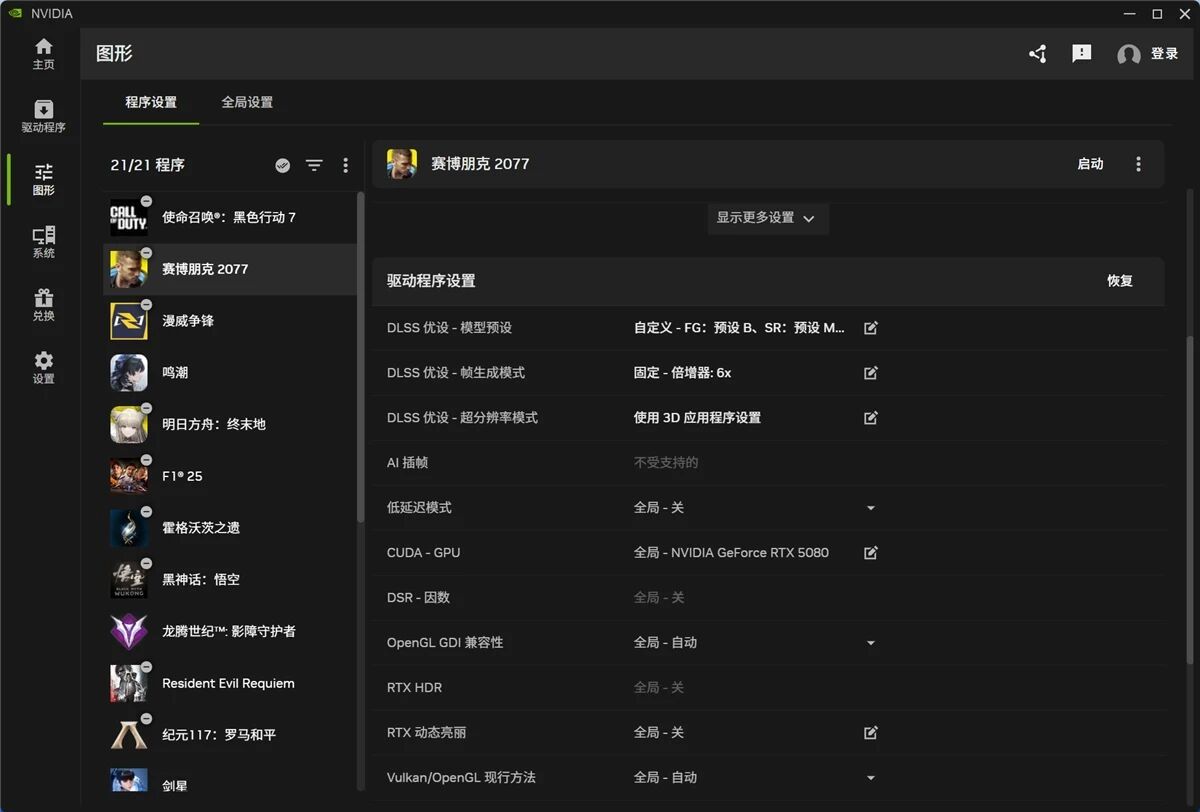Switch to 全局设置 tab
This screenshot has height=812, width=1200.
[247, 102]
